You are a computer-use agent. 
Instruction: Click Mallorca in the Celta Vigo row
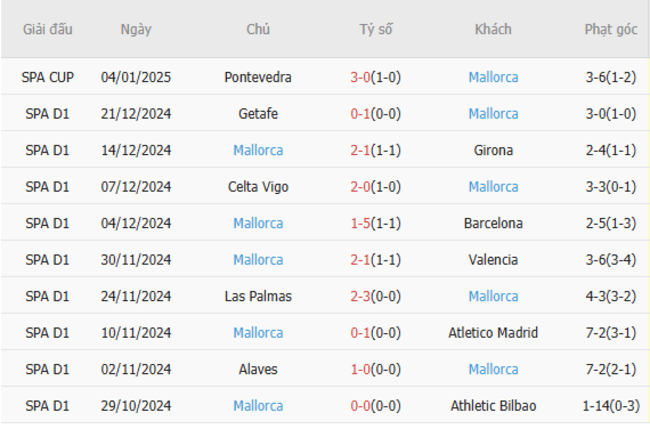pyautogui.click(x=493, y=187)
